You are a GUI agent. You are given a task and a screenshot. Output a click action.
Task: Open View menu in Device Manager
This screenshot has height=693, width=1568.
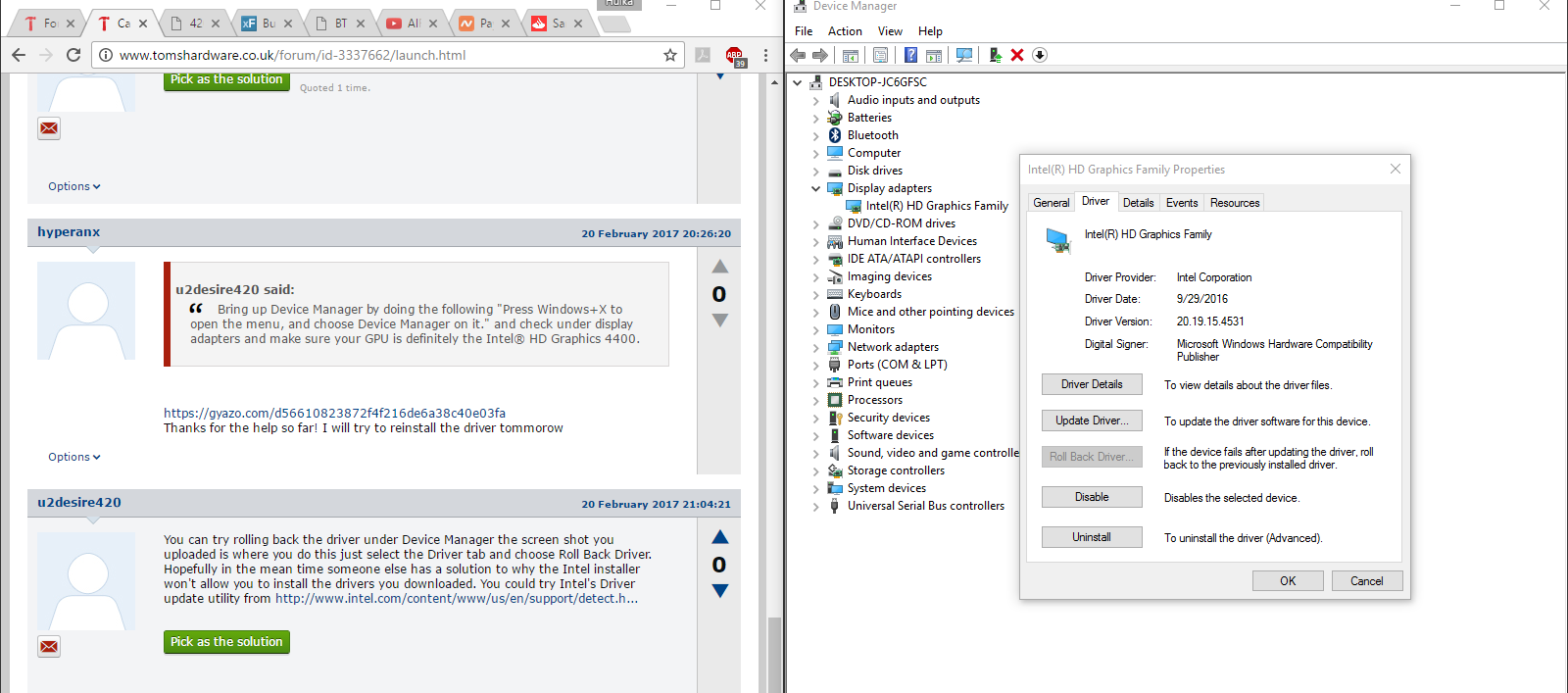click(890, 31)
